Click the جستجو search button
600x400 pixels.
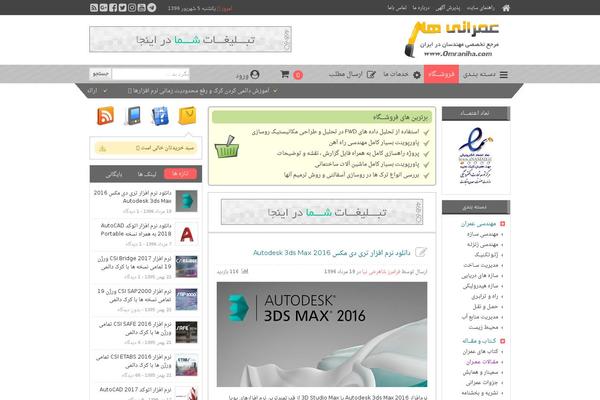(x=101, y=73)
